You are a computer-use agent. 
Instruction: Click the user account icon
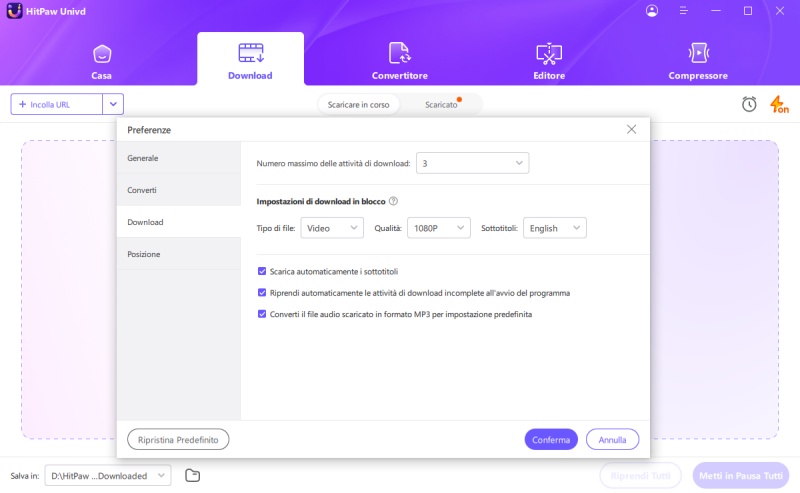(652, 11)
